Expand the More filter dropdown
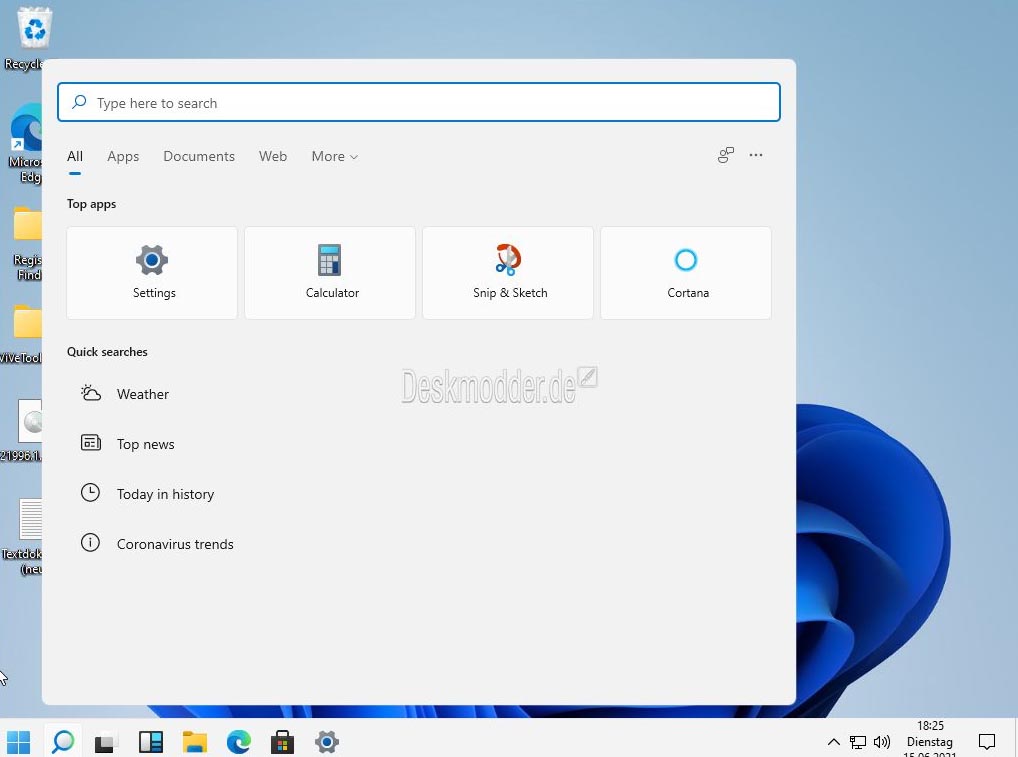 [334, 156]
